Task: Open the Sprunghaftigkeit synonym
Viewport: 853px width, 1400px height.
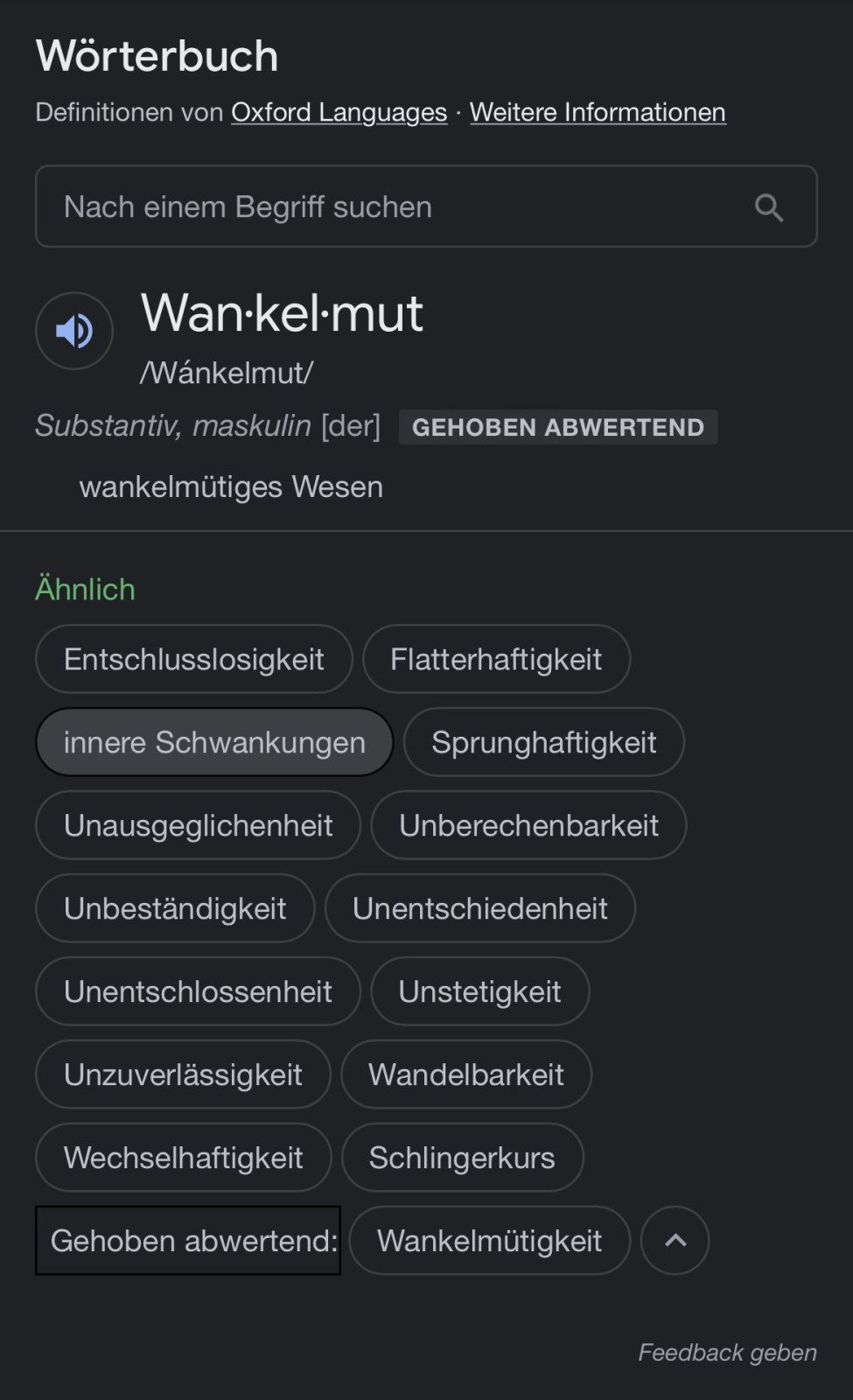Action: [x=543, y=742]
